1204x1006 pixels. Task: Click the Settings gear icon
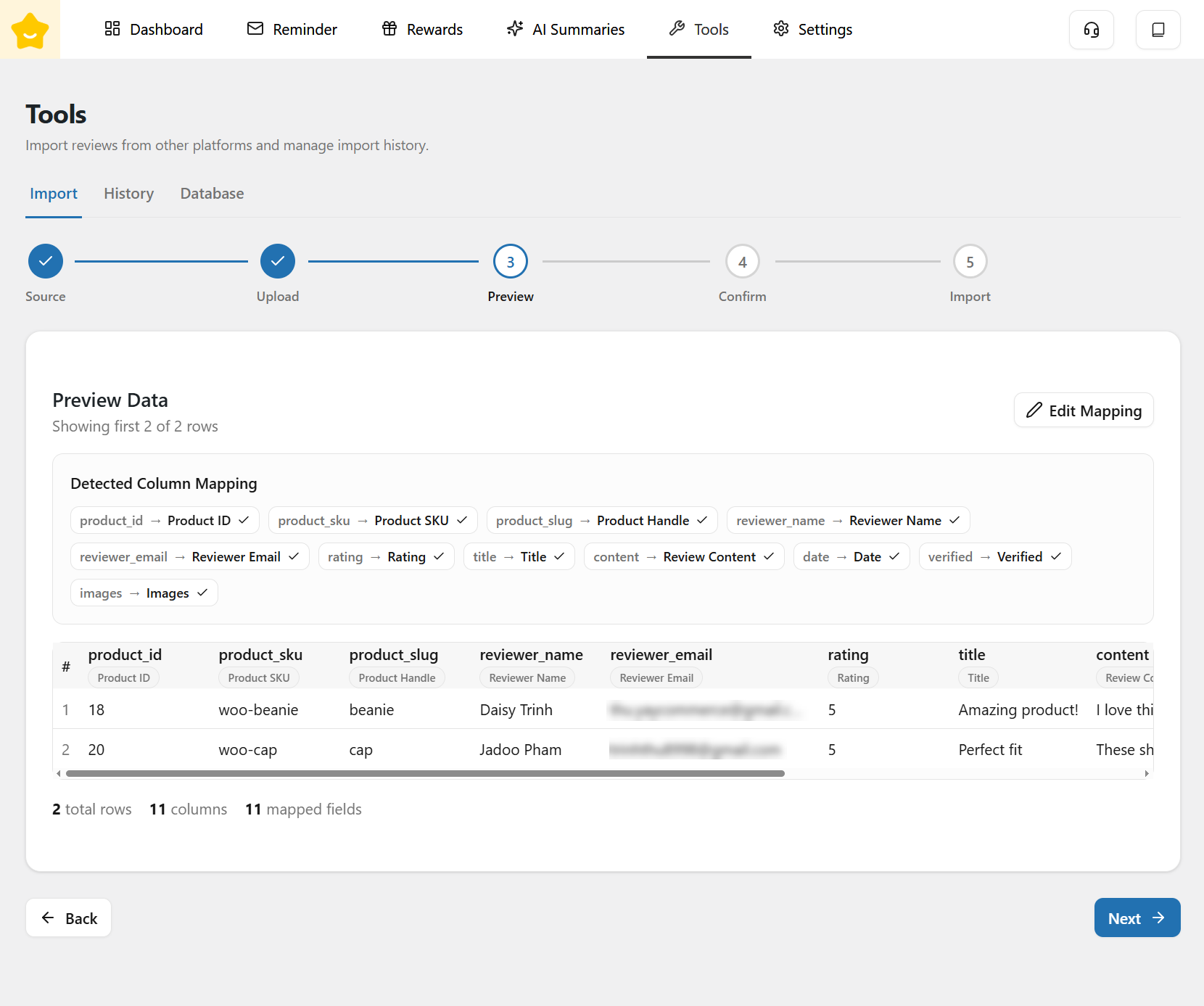click(x=780, y=29)
